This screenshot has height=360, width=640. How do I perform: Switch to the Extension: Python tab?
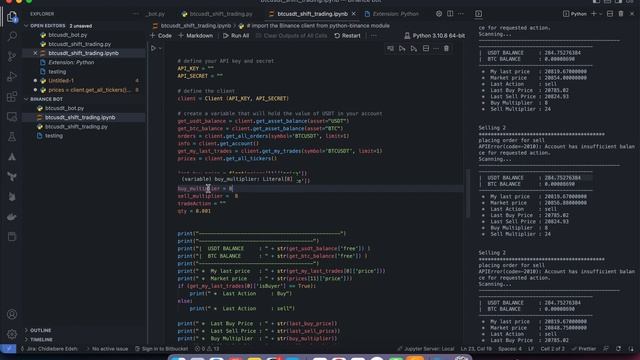tap(392, 13)
